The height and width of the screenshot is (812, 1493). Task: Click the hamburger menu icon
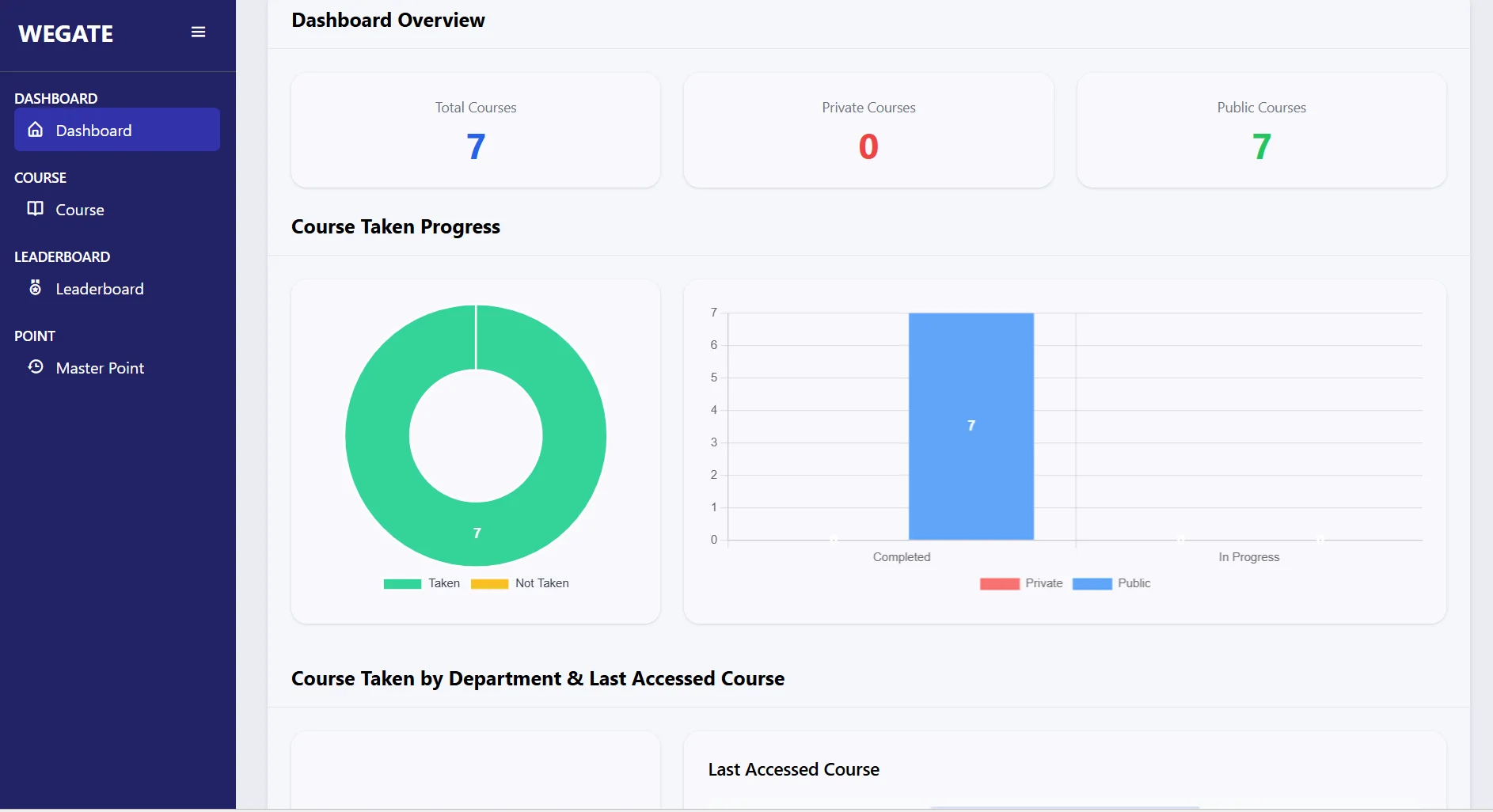[198, 32]
